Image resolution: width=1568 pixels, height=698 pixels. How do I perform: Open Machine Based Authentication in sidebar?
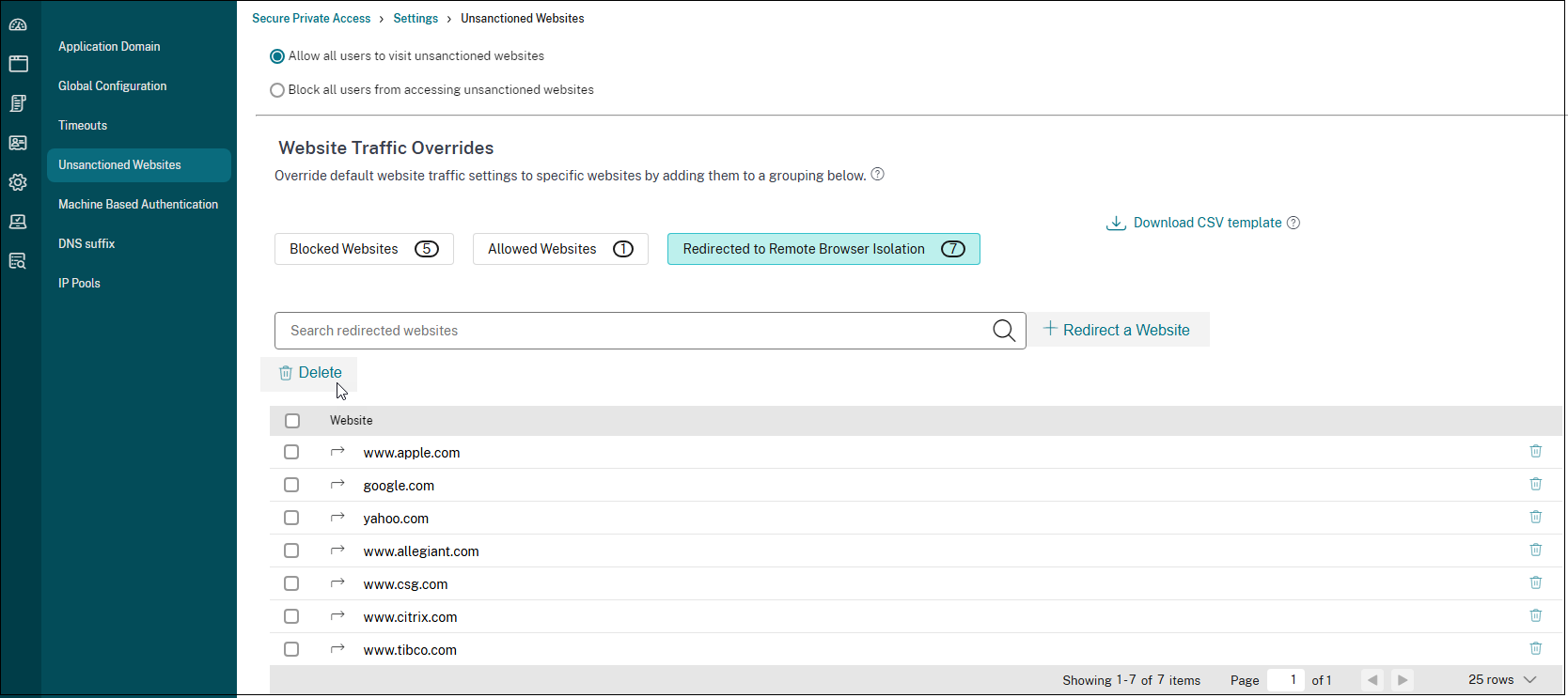[x=138, y=204]
